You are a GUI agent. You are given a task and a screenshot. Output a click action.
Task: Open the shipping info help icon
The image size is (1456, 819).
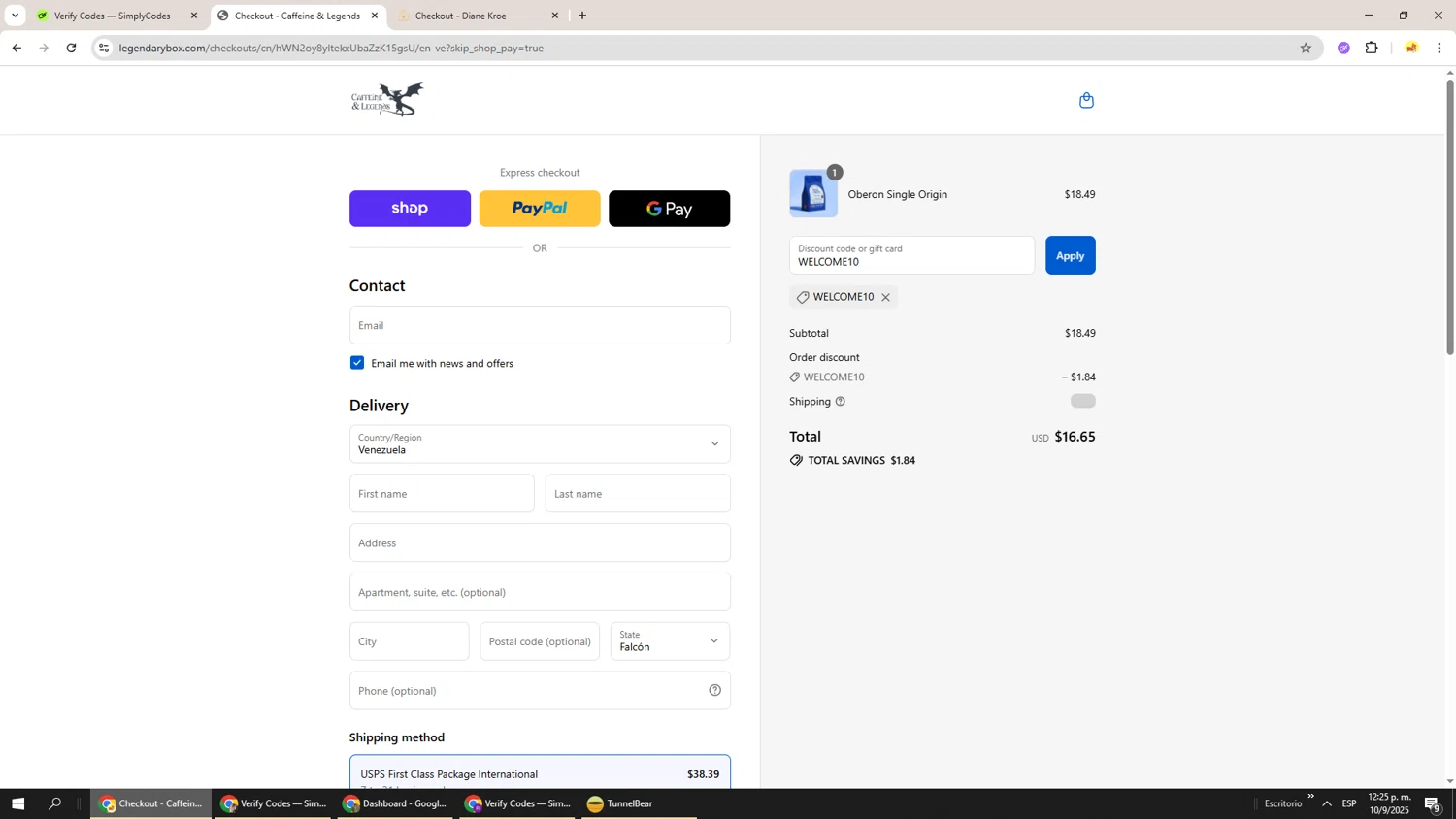[841, 402]
